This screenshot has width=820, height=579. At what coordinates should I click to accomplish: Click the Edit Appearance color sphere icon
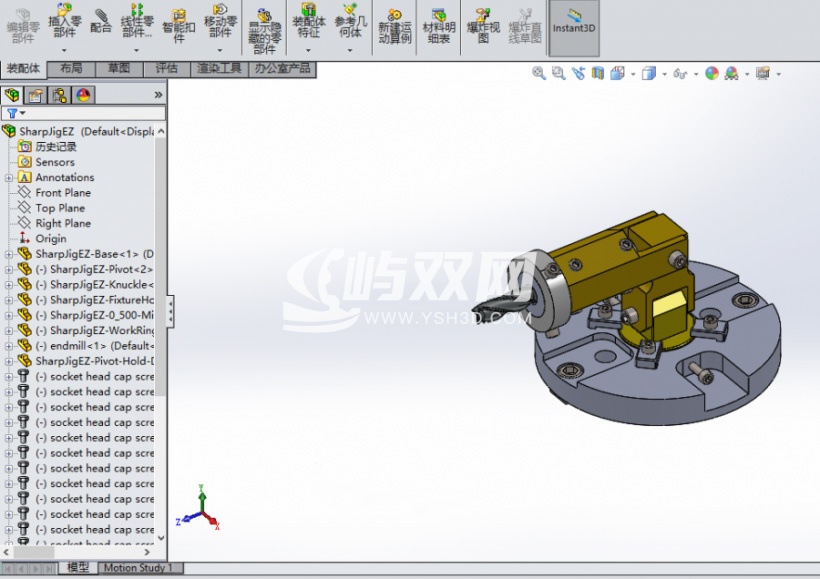[711, 73]
